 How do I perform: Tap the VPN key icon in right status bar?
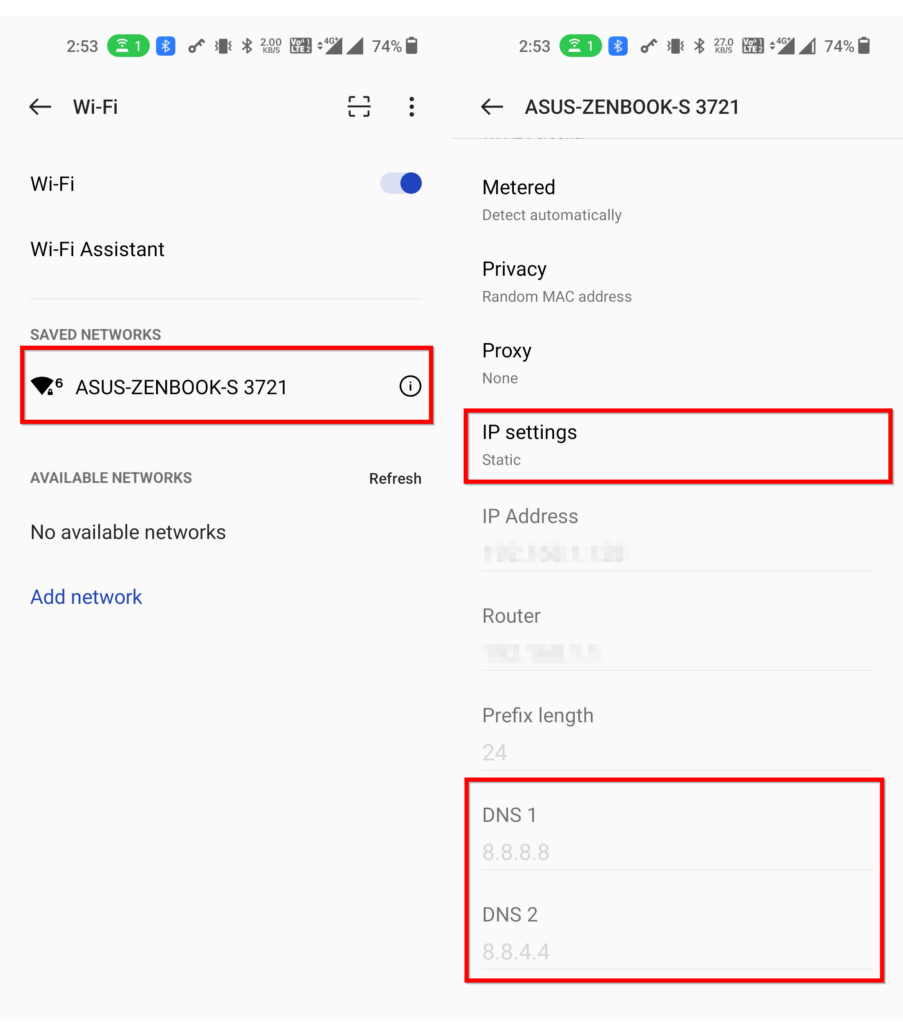(648, 46)
